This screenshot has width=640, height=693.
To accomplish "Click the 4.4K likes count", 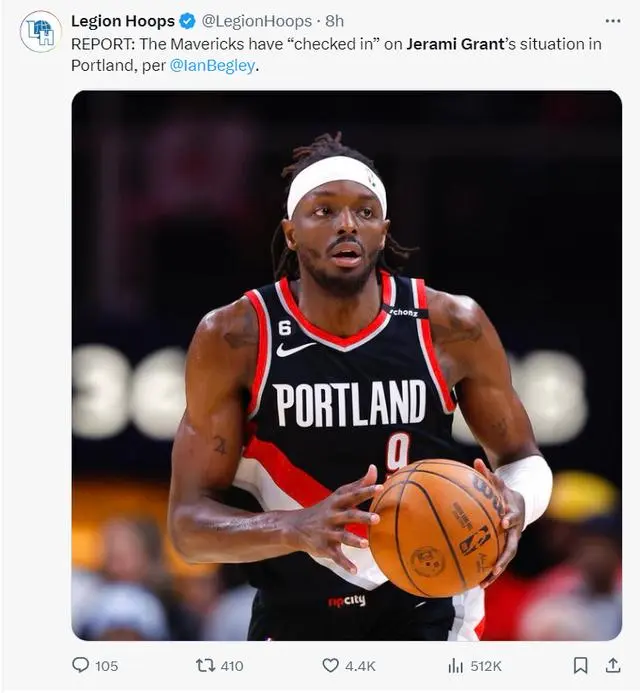I will point(360,666).
